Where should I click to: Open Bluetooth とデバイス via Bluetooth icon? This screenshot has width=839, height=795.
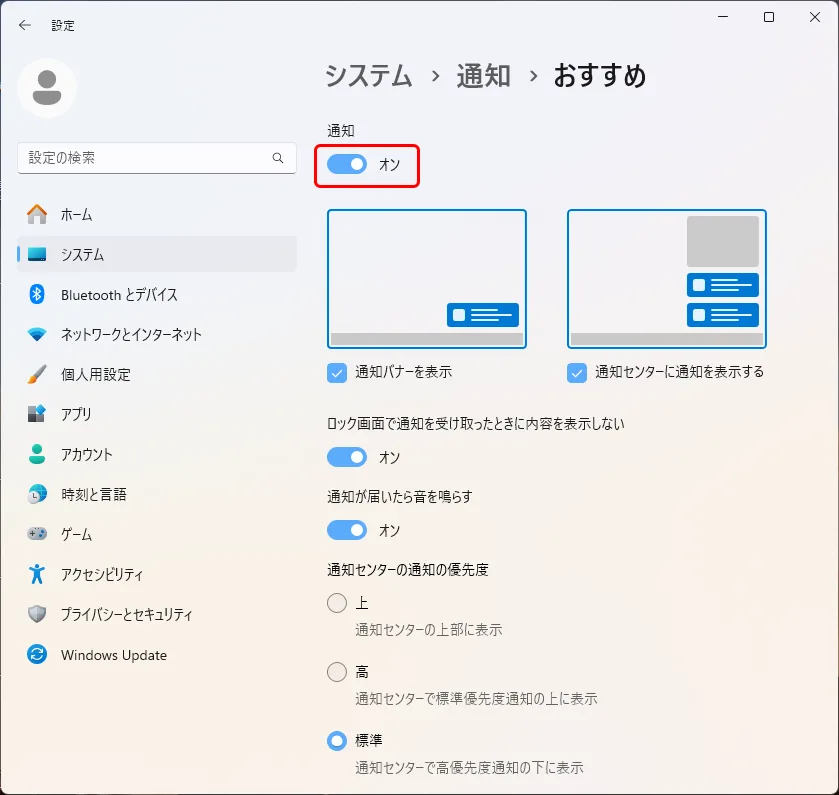point(37,294)
